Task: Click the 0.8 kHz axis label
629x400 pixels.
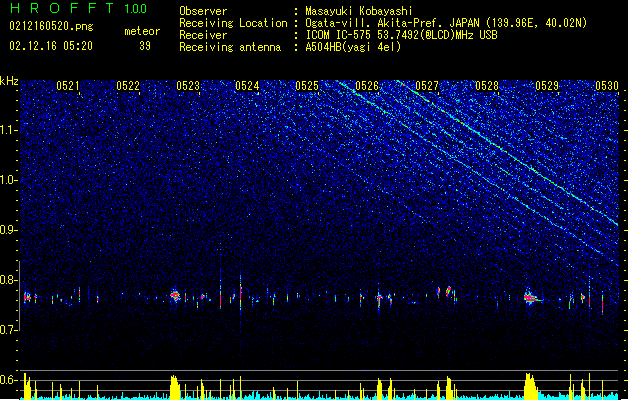Action: (9, 280)
